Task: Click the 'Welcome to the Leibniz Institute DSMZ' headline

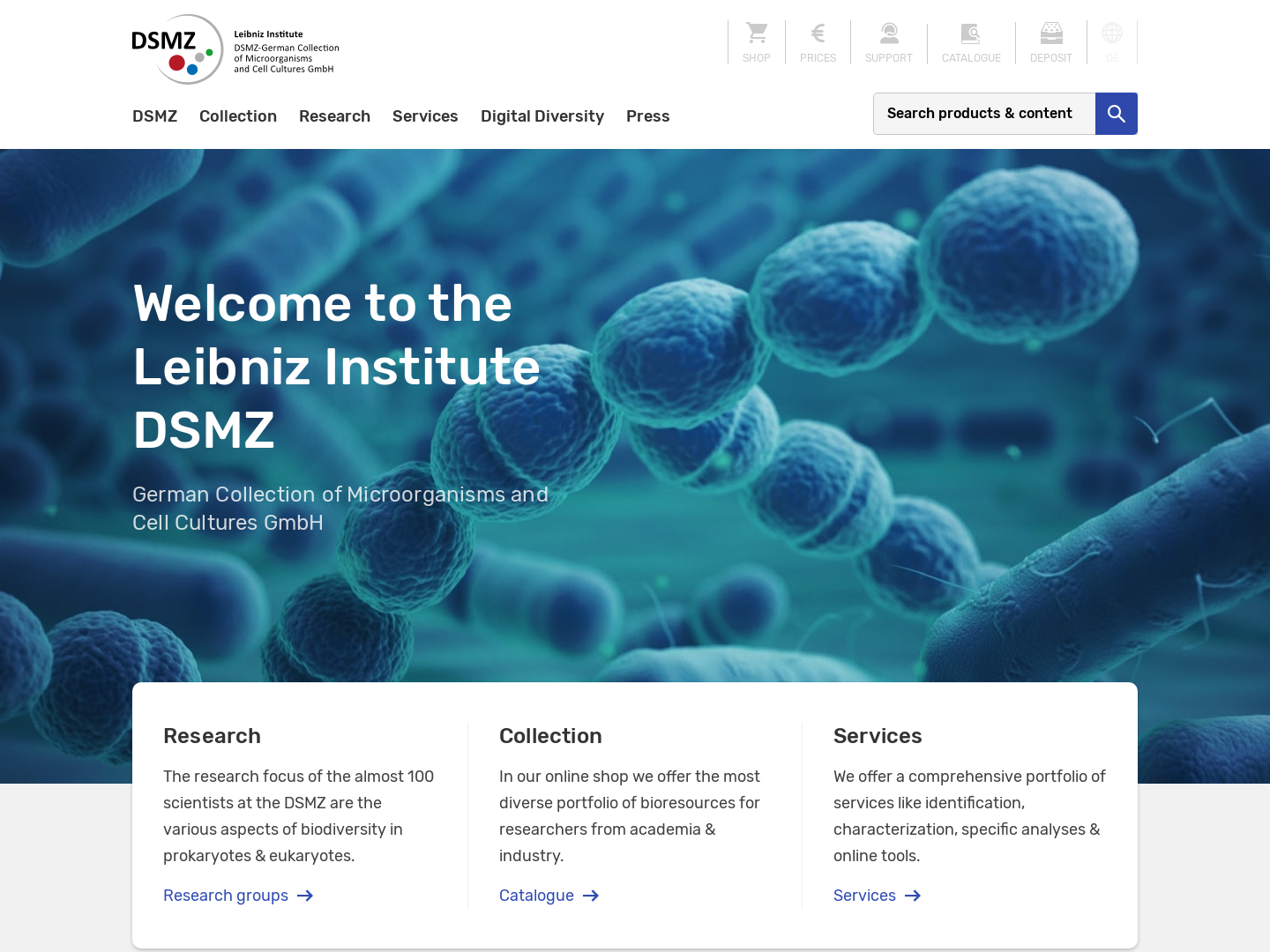Action: (x=336, y=367)
